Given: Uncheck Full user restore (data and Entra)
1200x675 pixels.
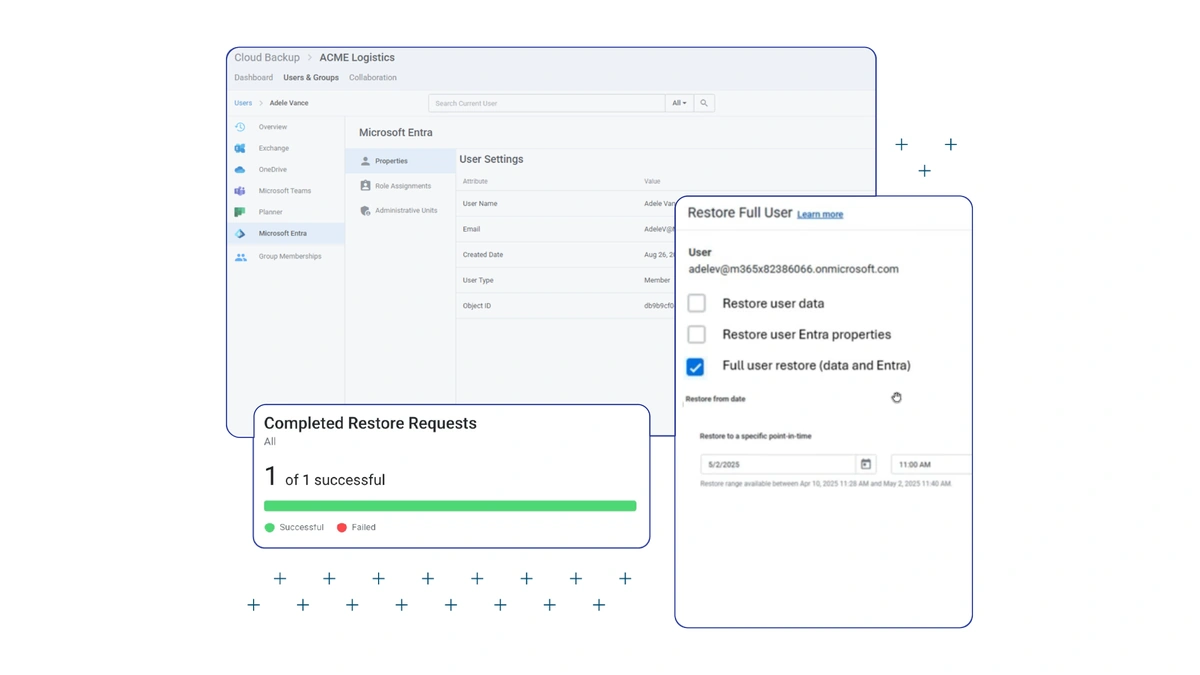Looking at the screenshot, I should 696,366.
